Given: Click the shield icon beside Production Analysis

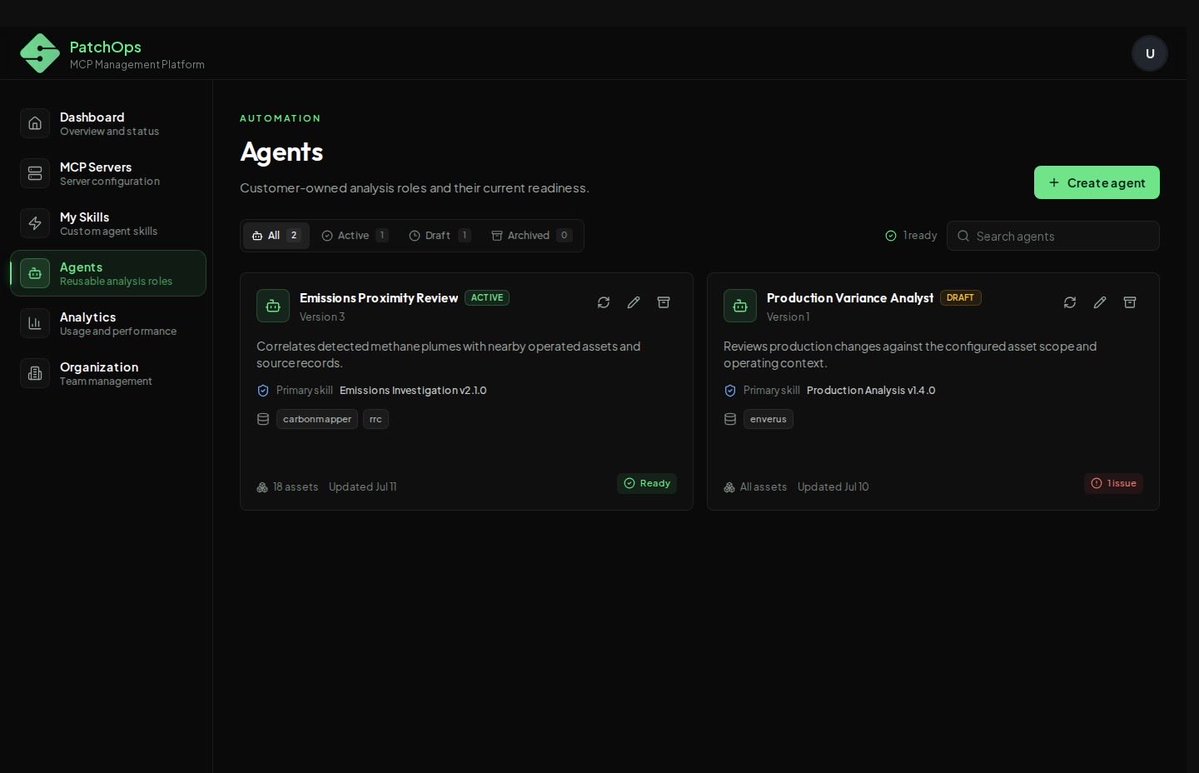Looking at the screenshot, I should point(730,391).
